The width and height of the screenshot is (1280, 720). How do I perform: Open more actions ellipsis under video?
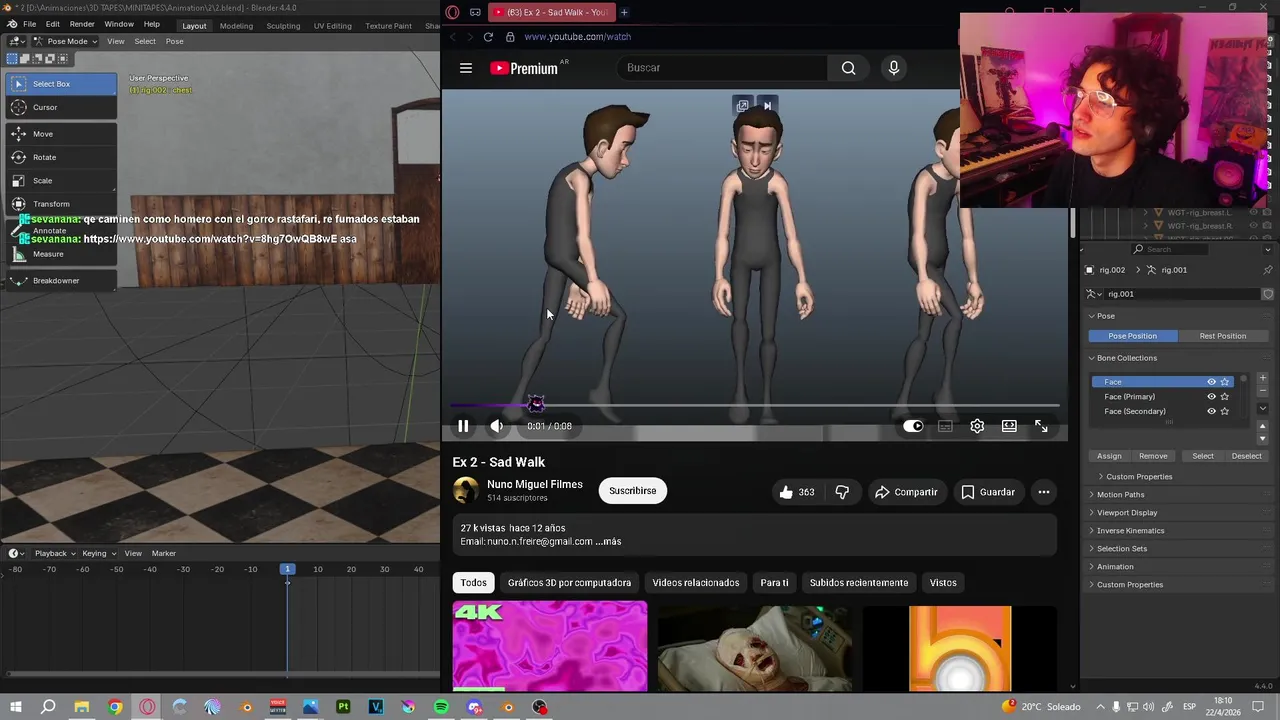tap(1044, 492)
